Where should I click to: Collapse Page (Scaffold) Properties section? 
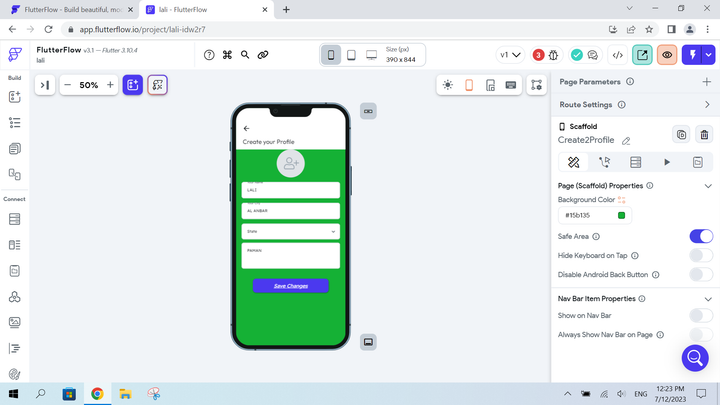click(x=707, y=185)
